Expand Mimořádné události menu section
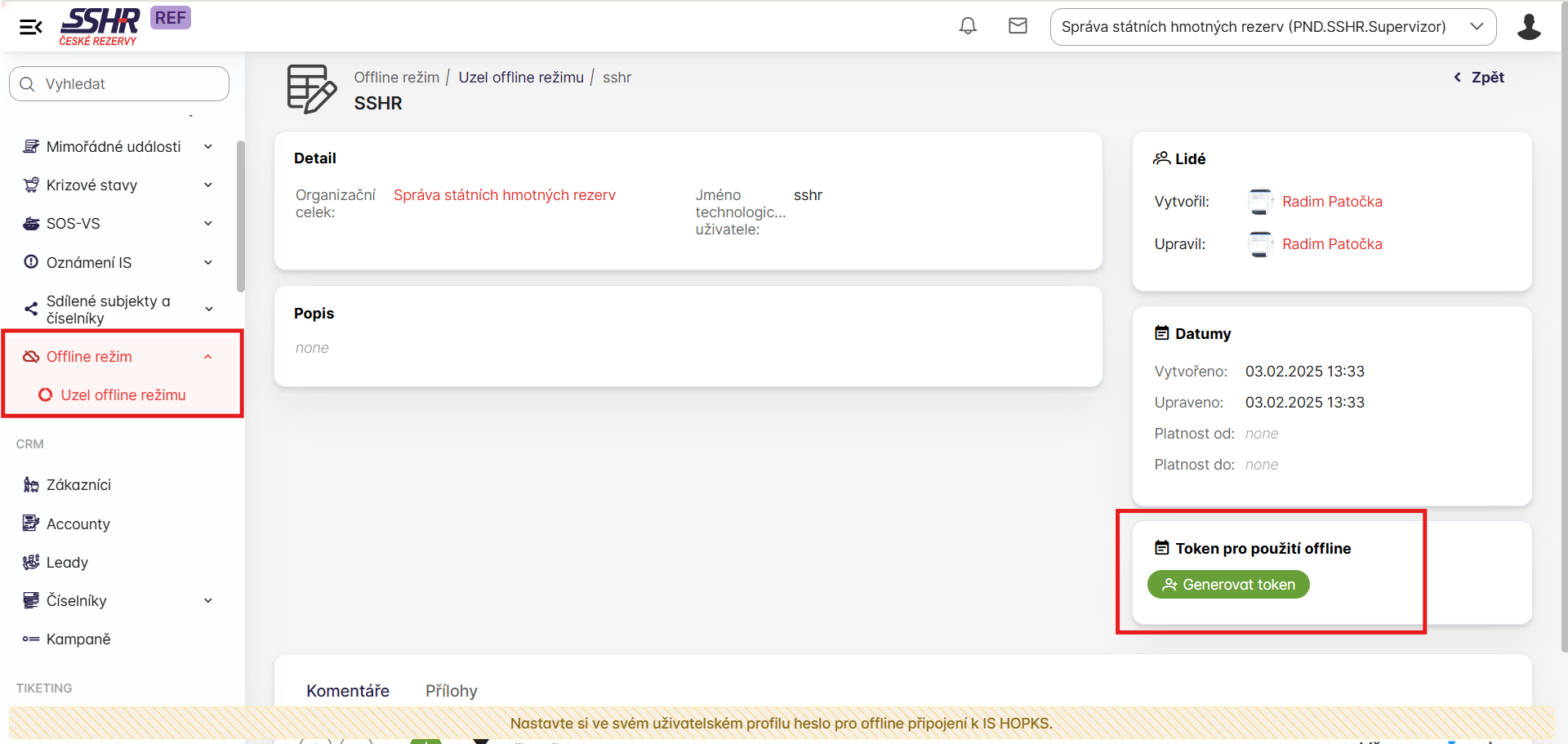Image resolution: width=1568 pixels, height=744 pixels. [x=207, y=147]
